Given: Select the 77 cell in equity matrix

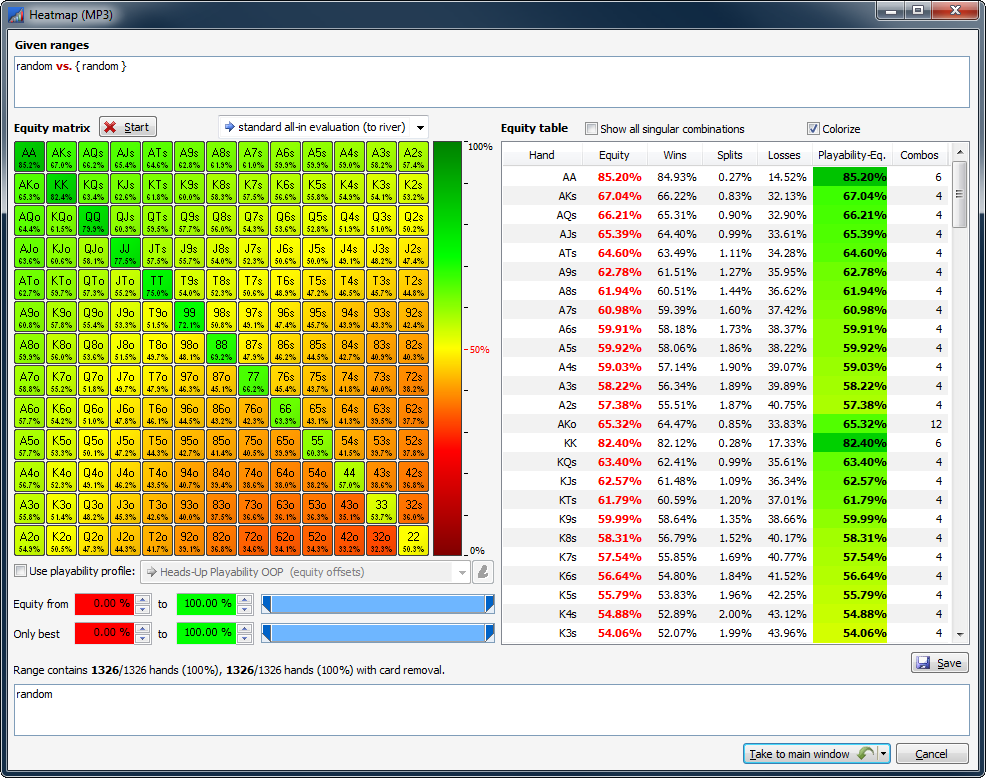Looking at the screenshot, I should tap(253, 381).
